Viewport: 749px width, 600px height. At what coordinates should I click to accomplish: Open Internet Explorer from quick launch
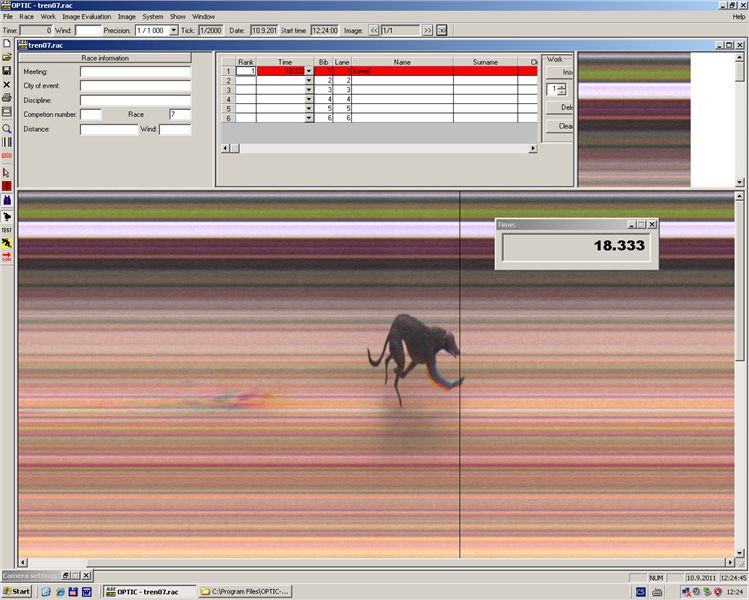60,592
